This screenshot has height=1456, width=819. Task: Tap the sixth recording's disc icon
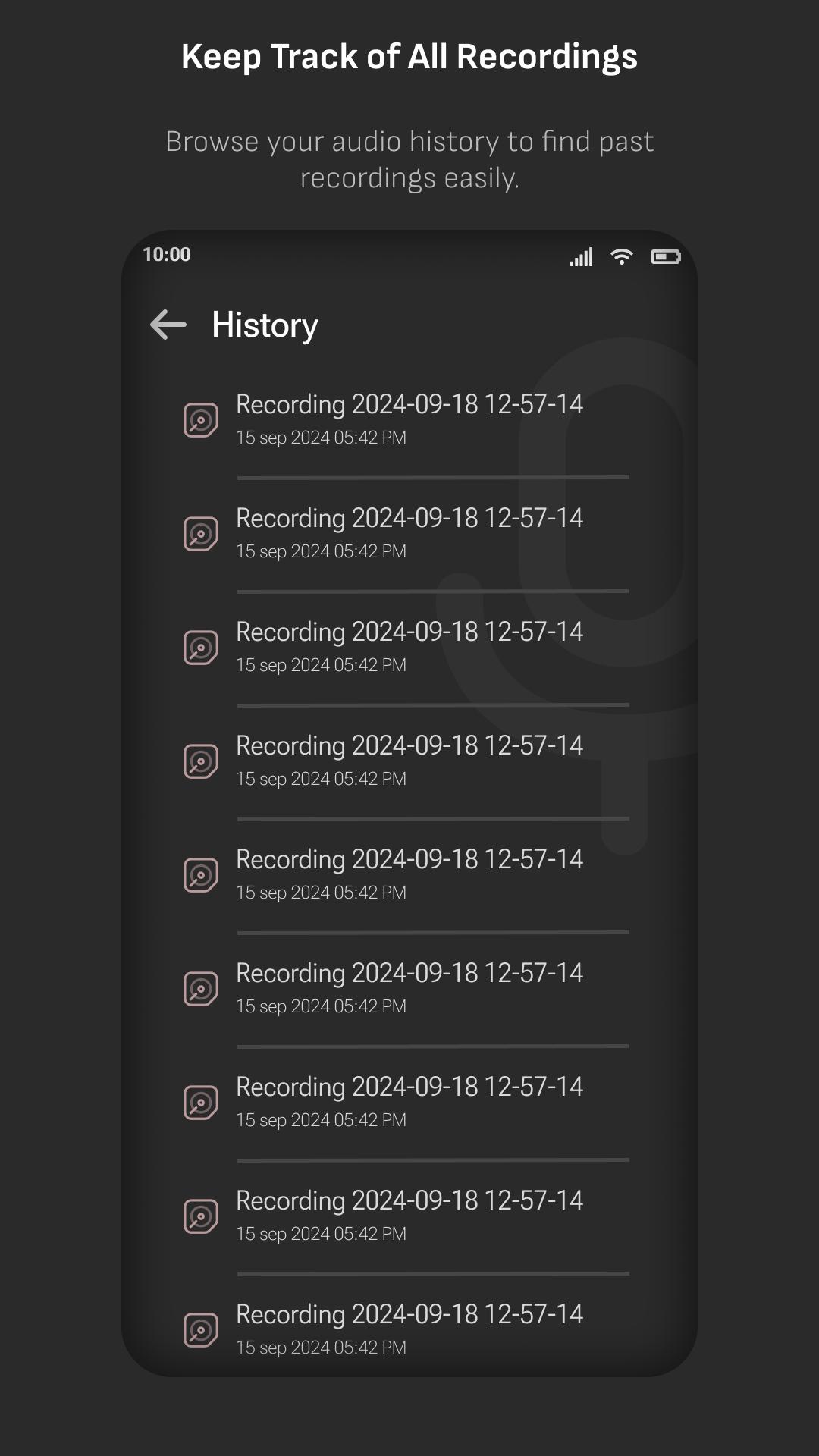click(x=201, y=989)
